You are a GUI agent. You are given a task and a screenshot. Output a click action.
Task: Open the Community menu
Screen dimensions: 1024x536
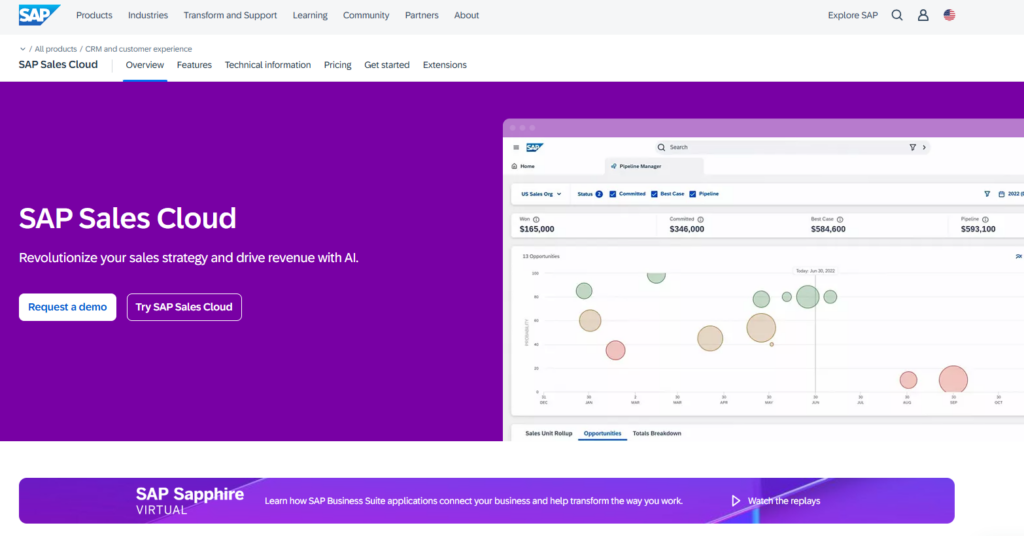pos(366,15)
